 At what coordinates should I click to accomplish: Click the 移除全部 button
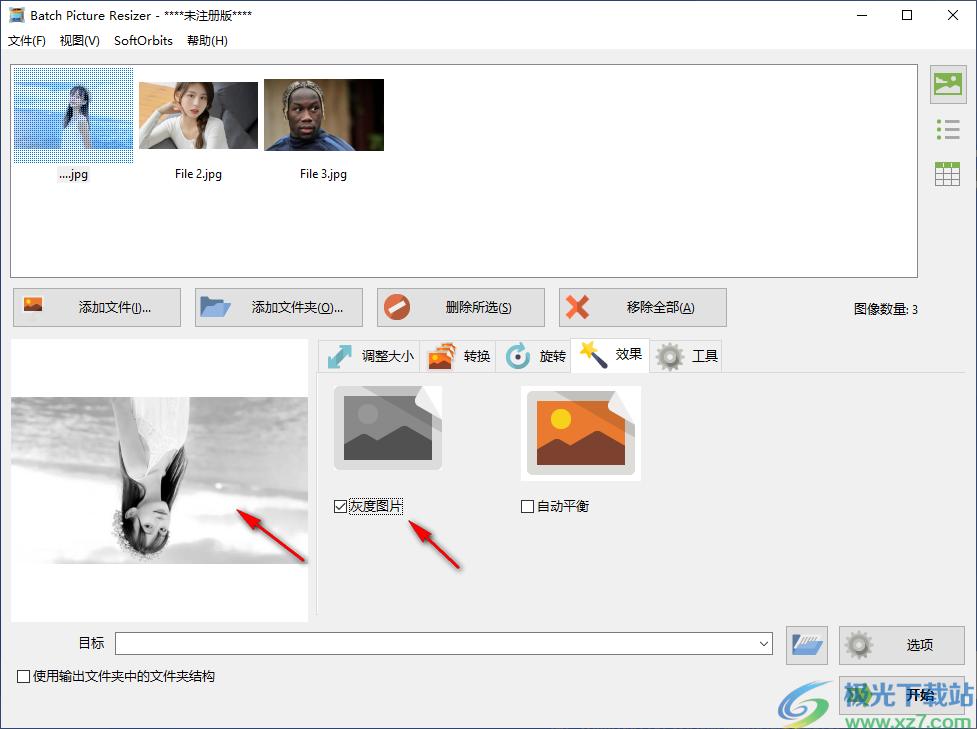pos(643,308)
